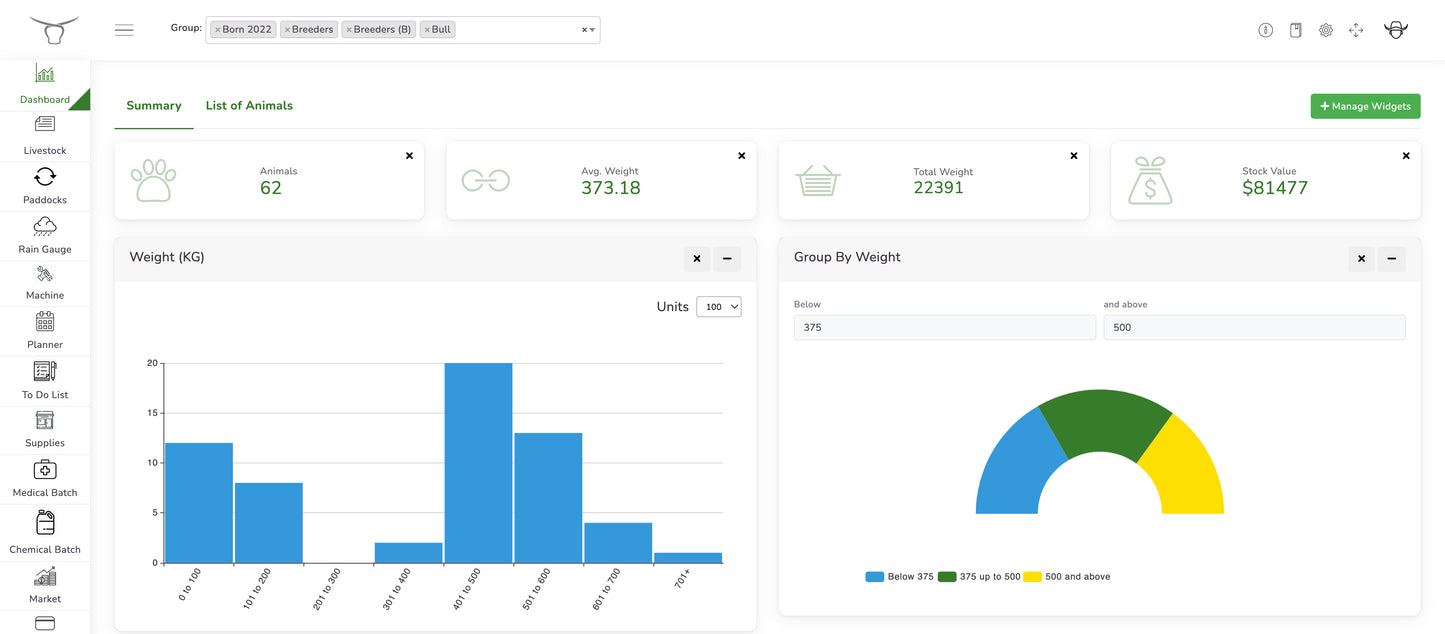Go to Machine section
This screenshot has width=1445, height=634.
tap(45, 282)
